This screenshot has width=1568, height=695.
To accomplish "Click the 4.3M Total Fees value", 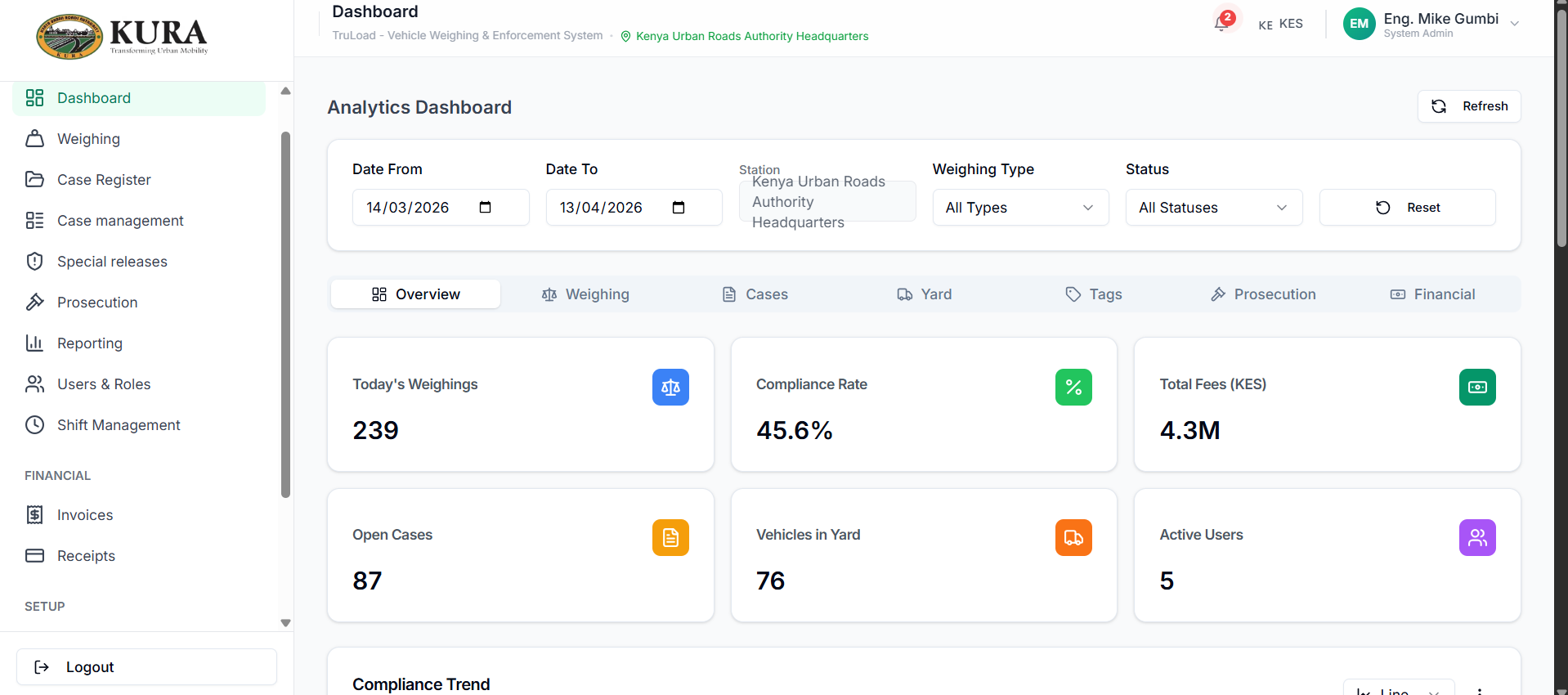I will coord(1189,430).
